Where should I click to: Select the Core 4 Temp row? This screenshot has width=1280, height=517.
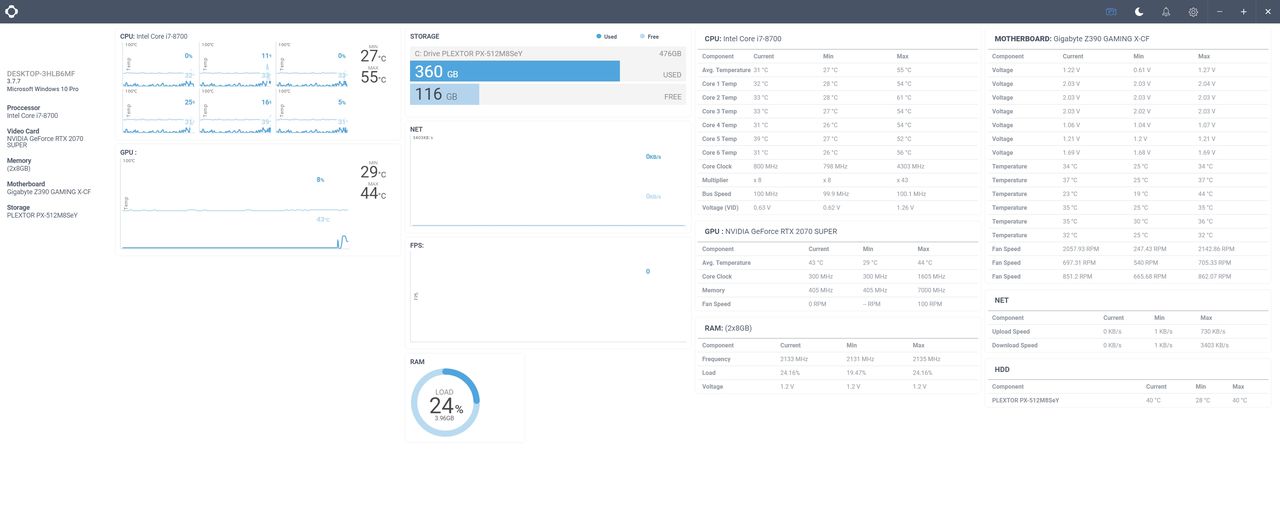point(837,125)
